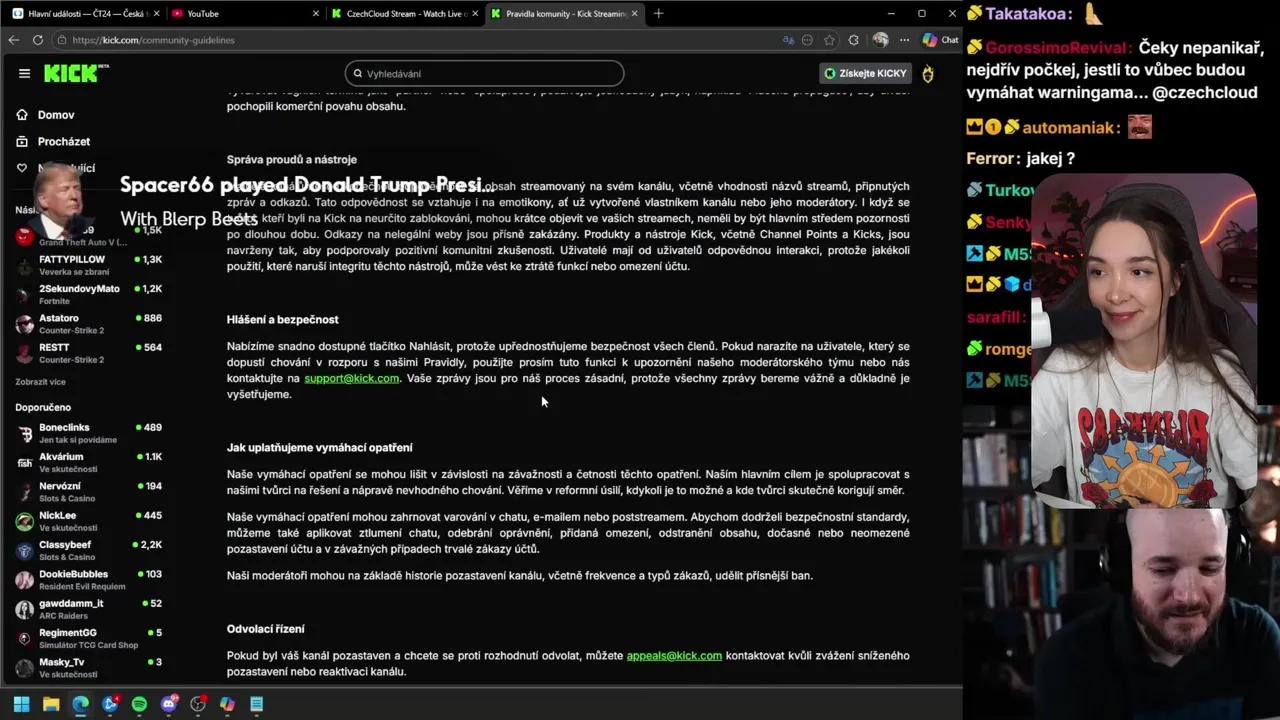
Task: Click the NickLee avatar icon
Action: click(x=25, y=521)
